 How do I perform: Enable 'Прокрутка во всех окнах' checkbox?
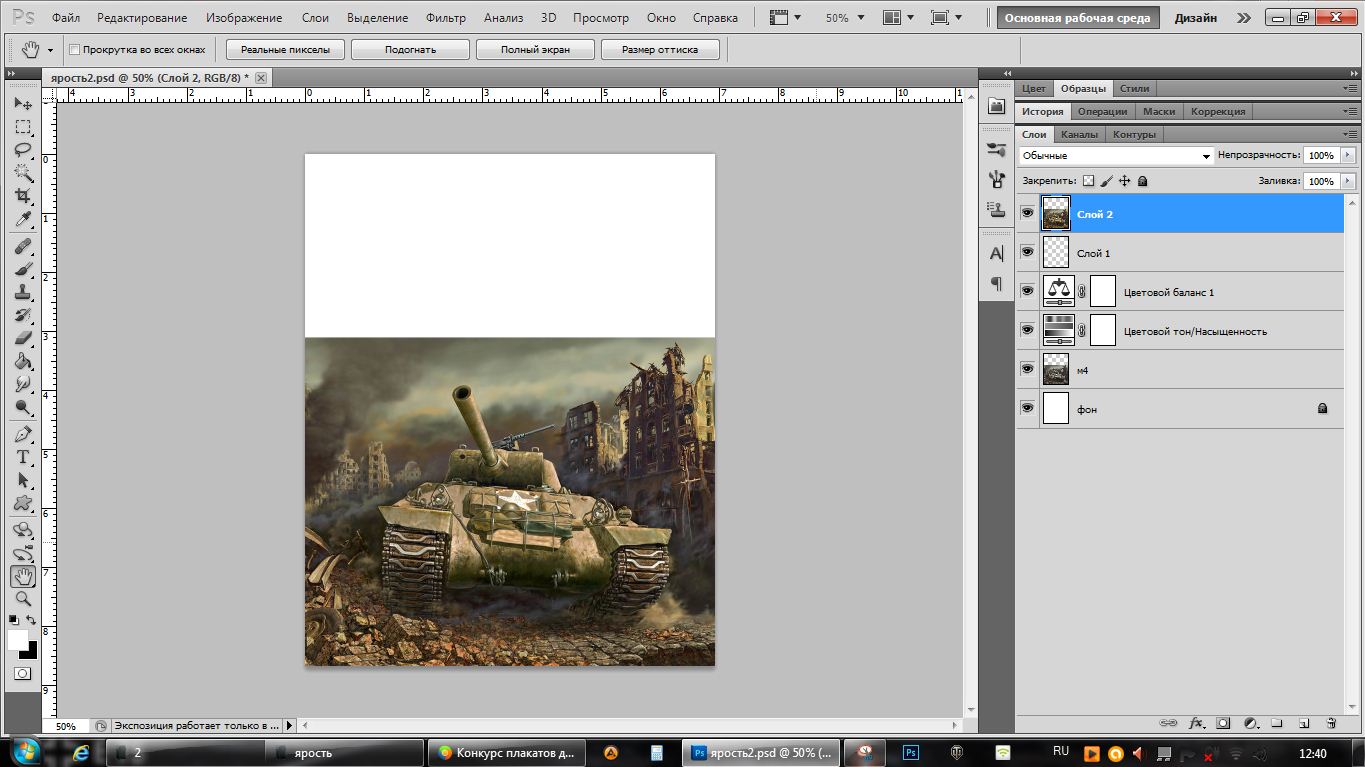75,49
